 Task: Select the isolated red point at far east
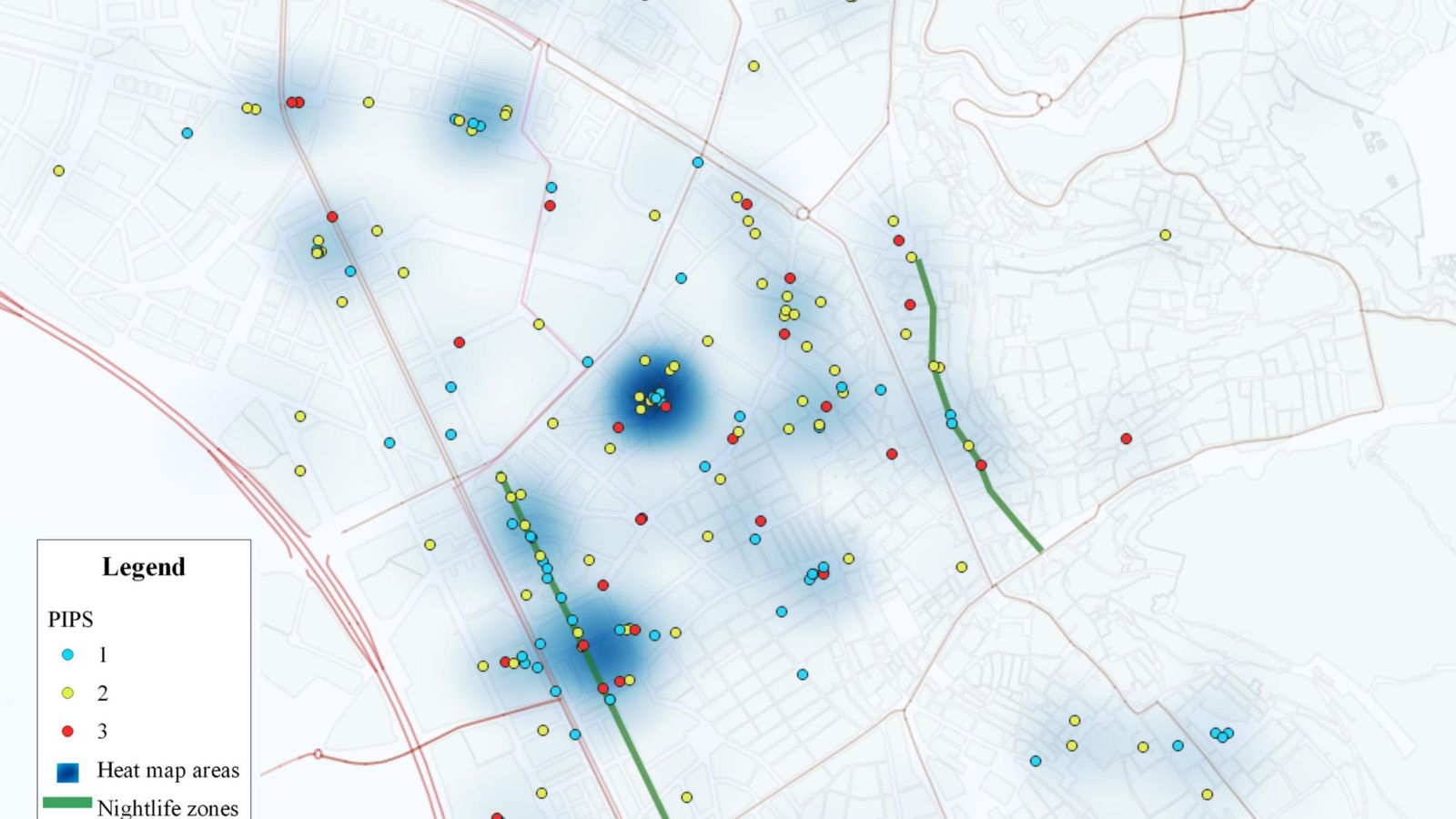coord(1127,439)
